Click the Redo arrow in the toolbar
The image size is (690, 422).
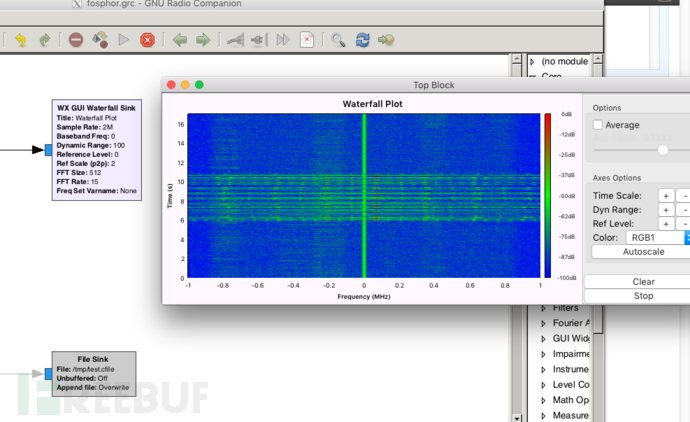click(x=44, y=40)
